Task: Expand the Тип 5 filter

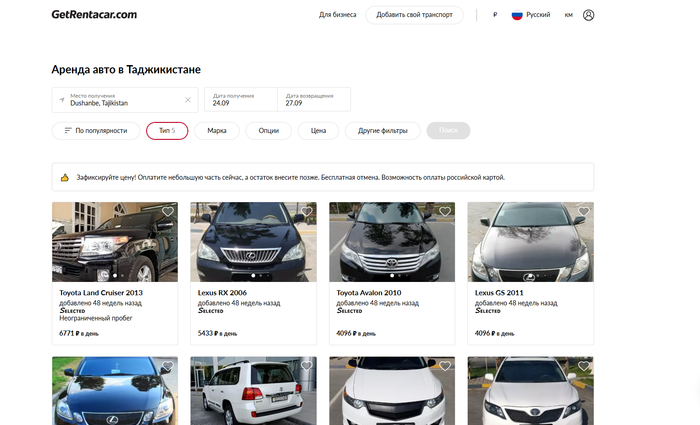Action: point(166,131)
